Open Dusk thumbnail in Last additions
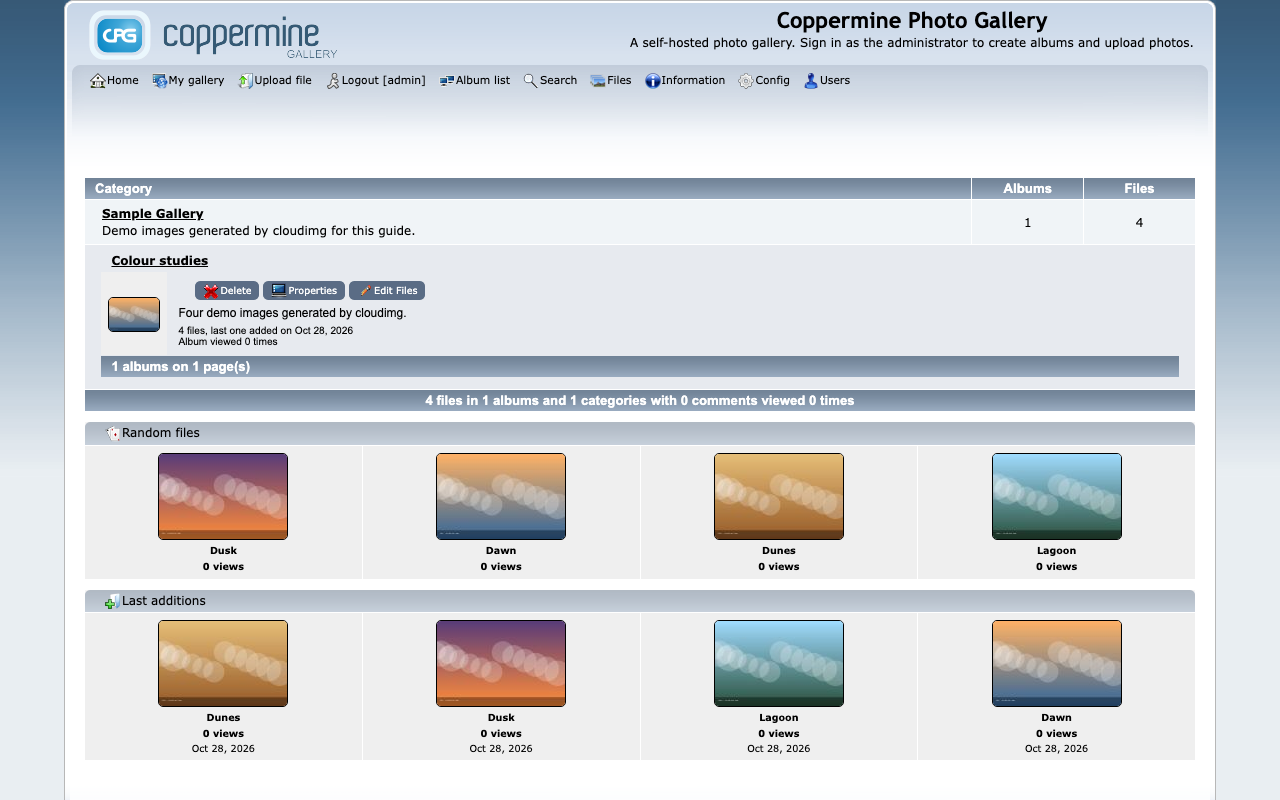Screen dimensions: 1280x800 point(501,663)
